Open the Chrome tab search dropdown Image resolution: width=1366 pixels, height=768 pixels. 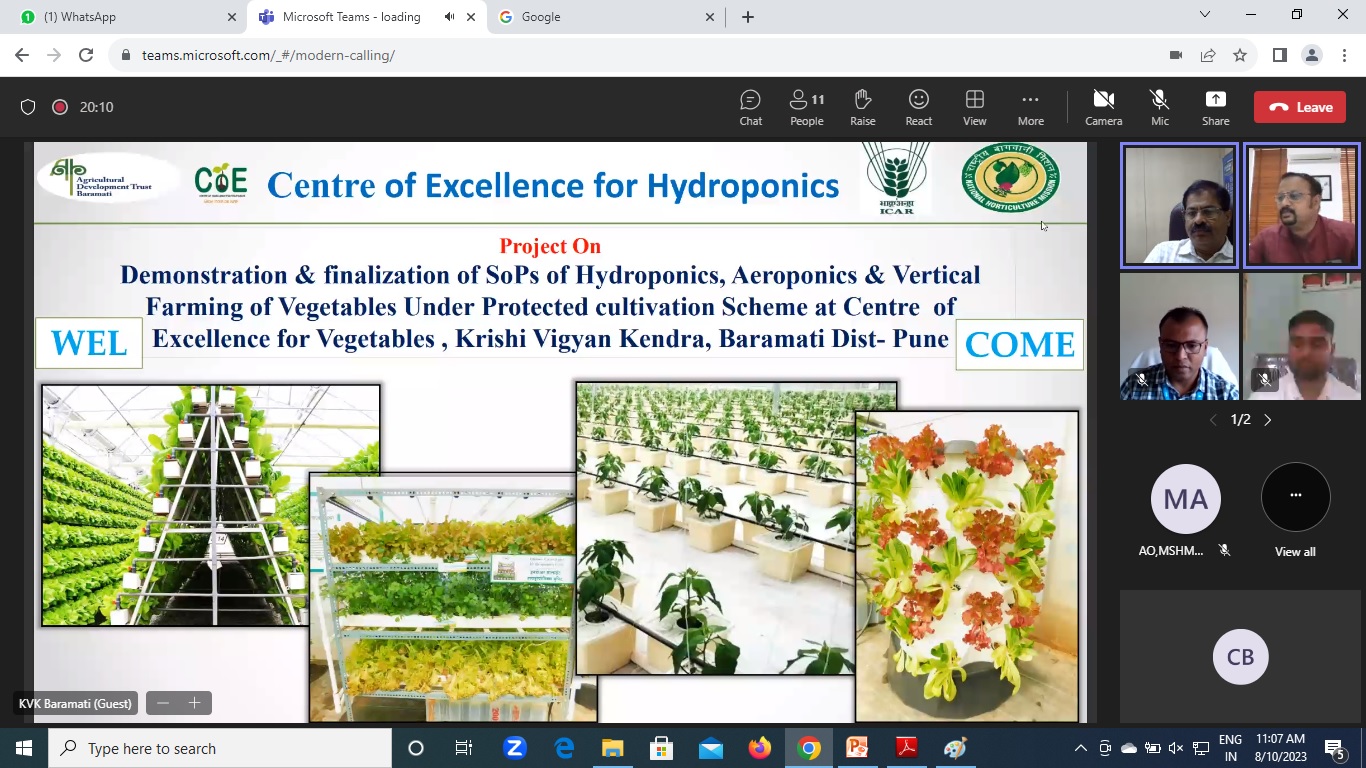(x=1205, y=15)
